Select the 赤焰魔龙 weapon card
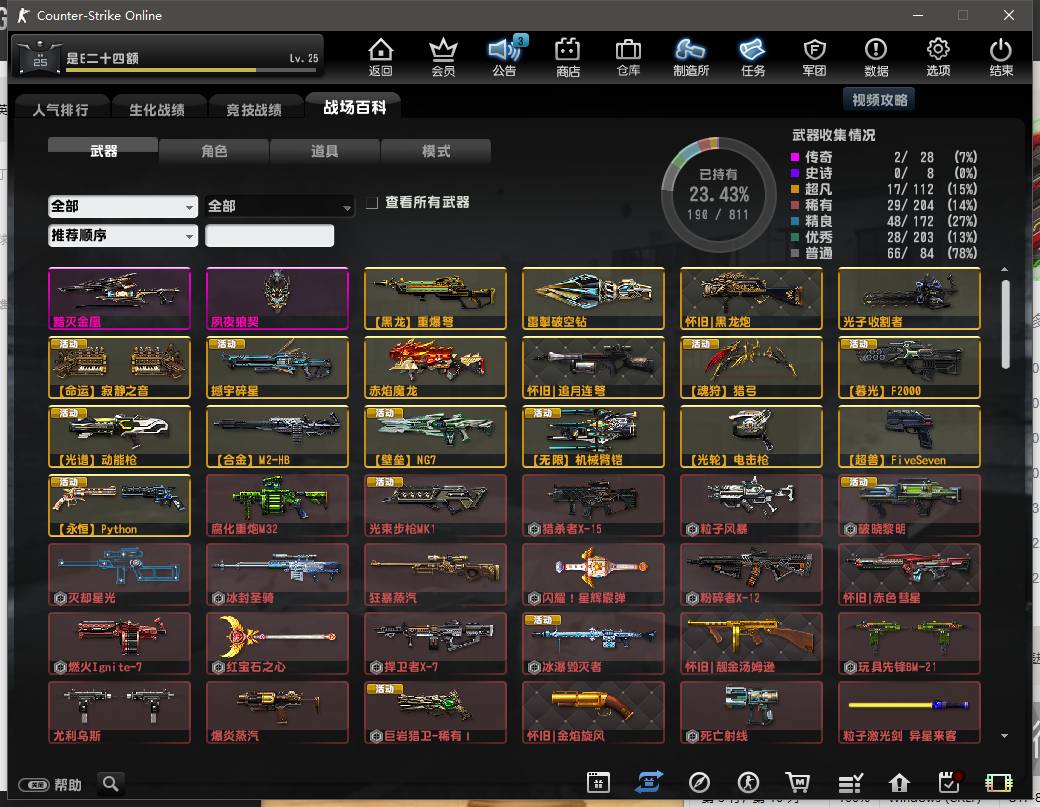1040x807 pixels. (x=435, y=367)
